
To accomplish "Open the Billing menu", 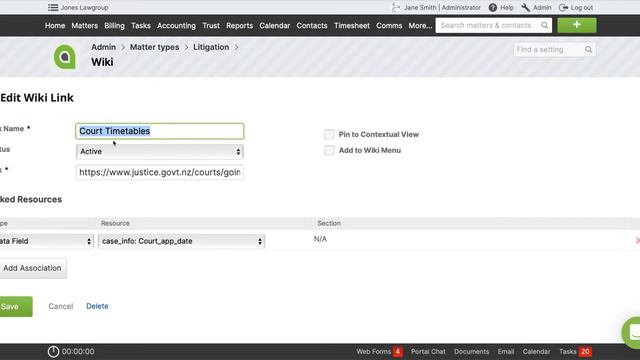I will 114,25.
